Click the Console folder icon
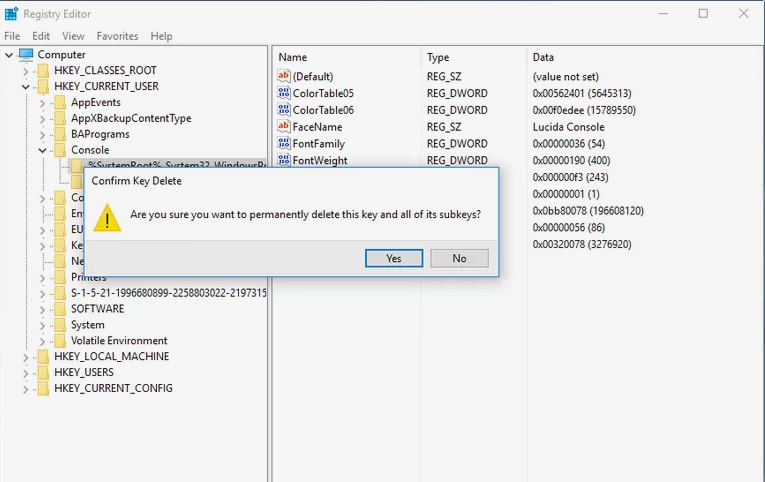Image resolution: width=765 pixels, height=482 pixels. (x=60, y=150)
